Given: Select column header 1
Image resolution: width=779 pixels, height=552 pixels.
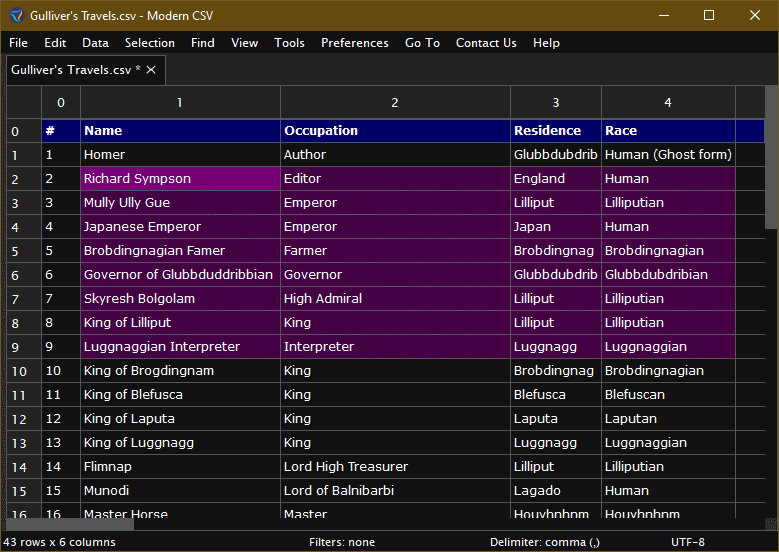Looking at the screenshot, I should click(180, 102).
